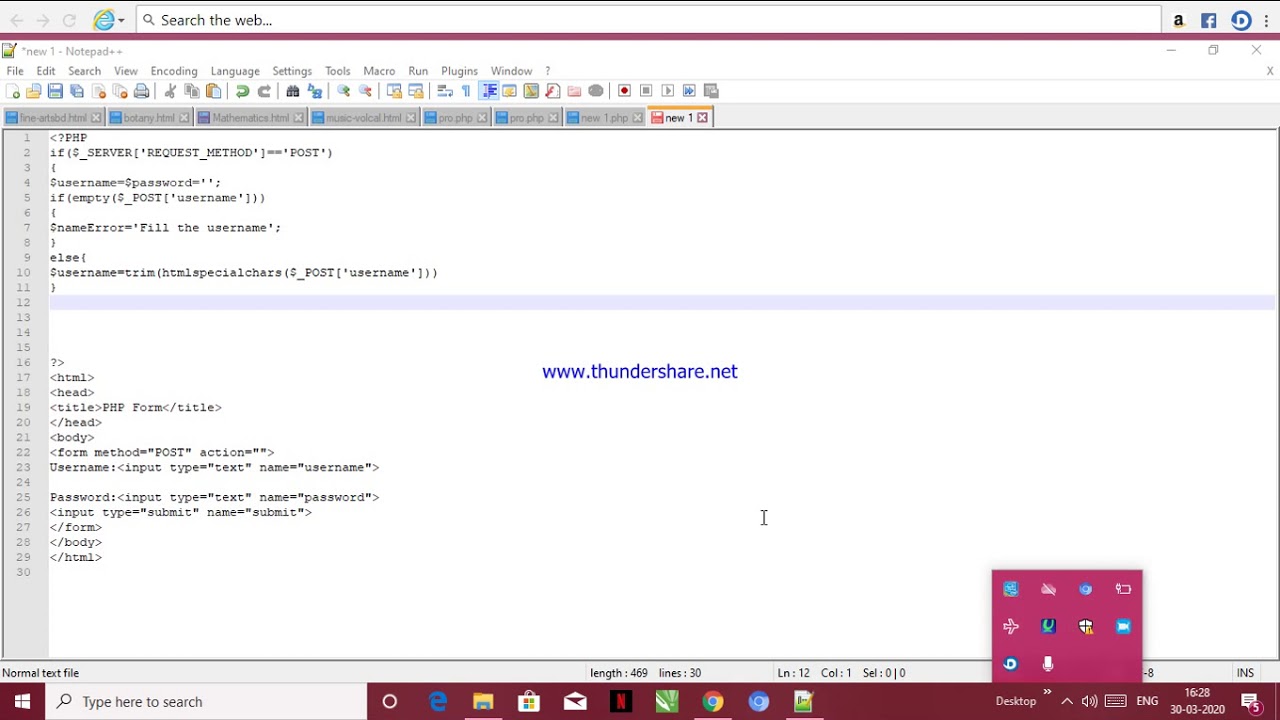Click the Undo arrow icon
Viewport: 1280px width, 720px height.
pos(242,91)
